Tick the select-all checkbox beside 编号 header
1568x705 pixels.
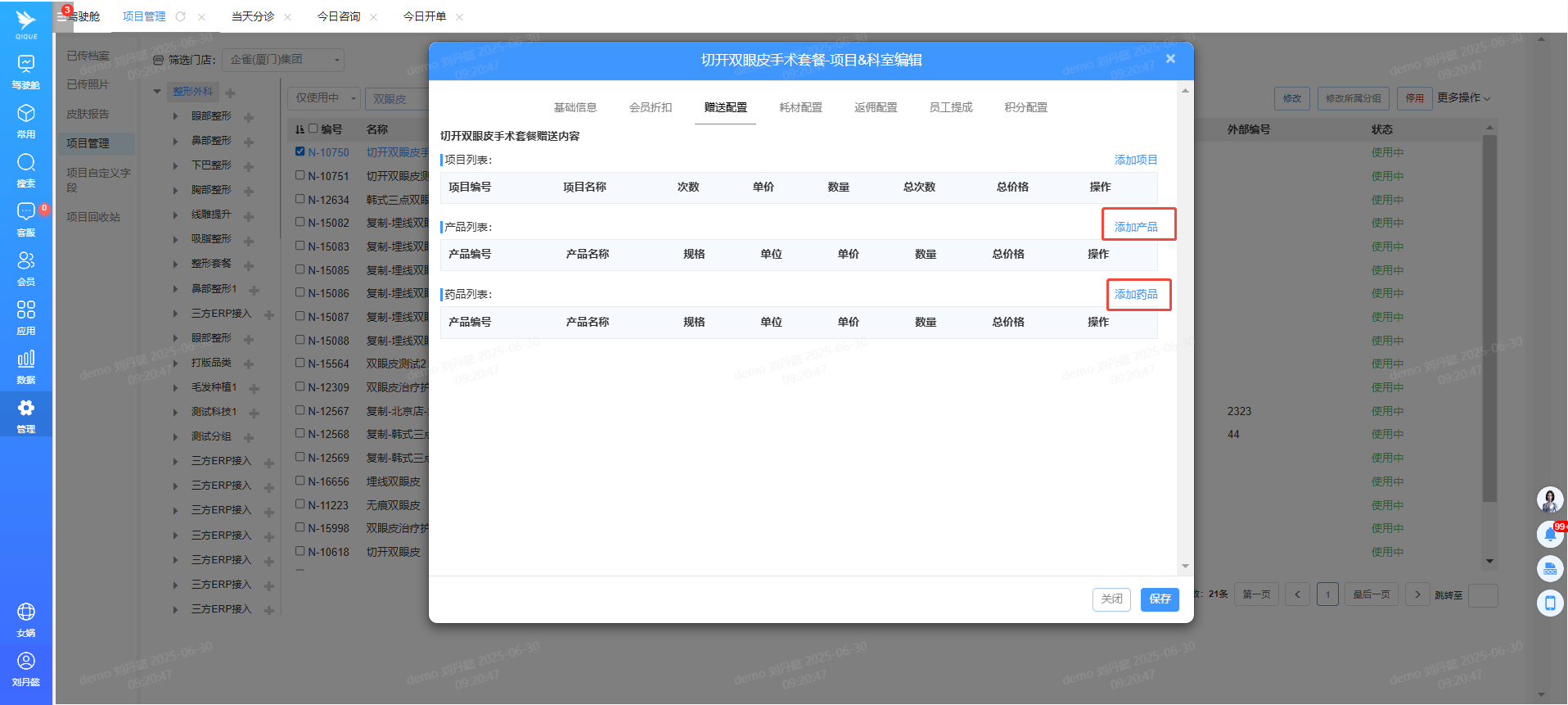pos(313,129)
